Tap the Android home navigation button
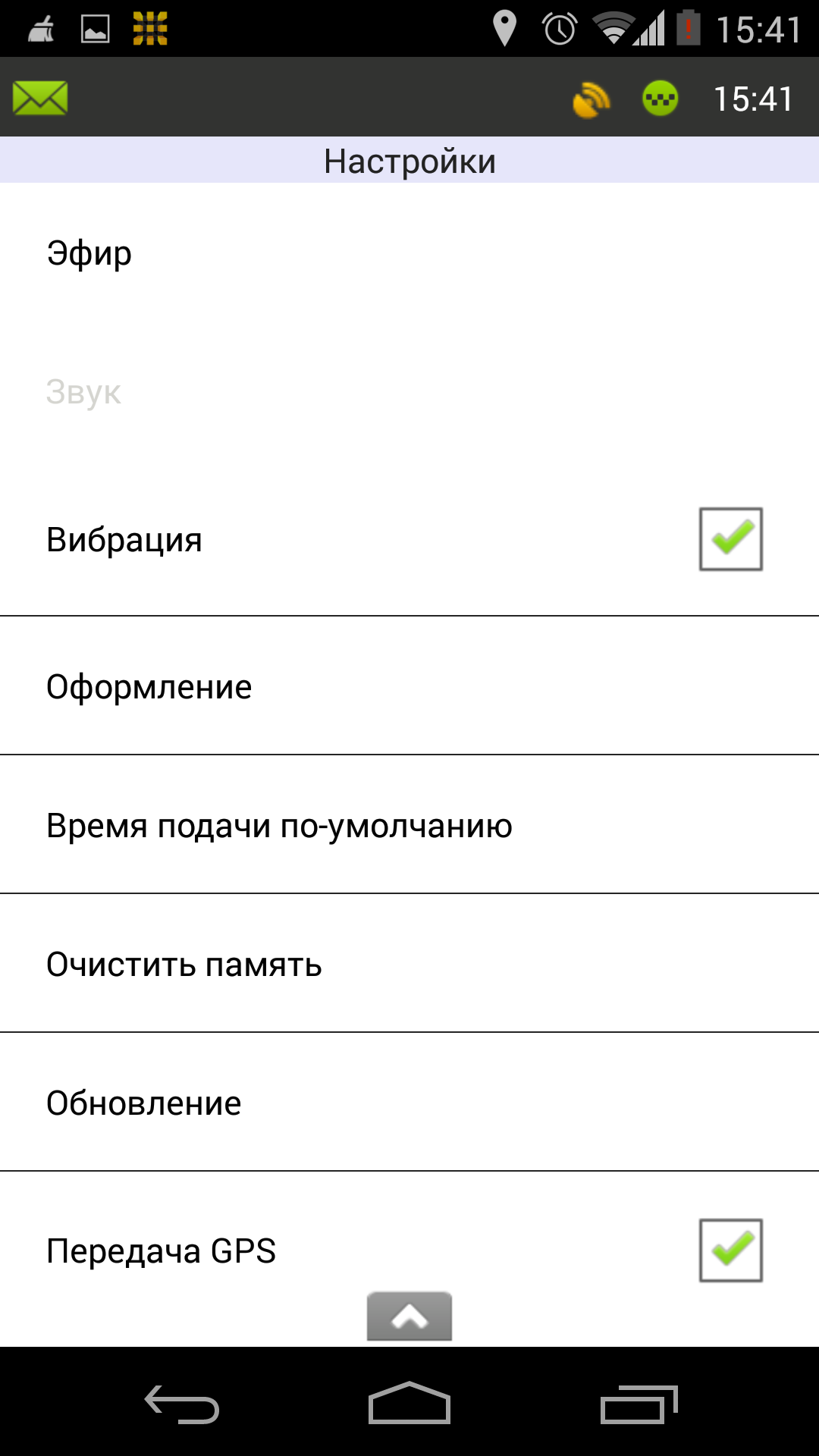Viewport: 819px width, 1456px height. click(409, 1403)
